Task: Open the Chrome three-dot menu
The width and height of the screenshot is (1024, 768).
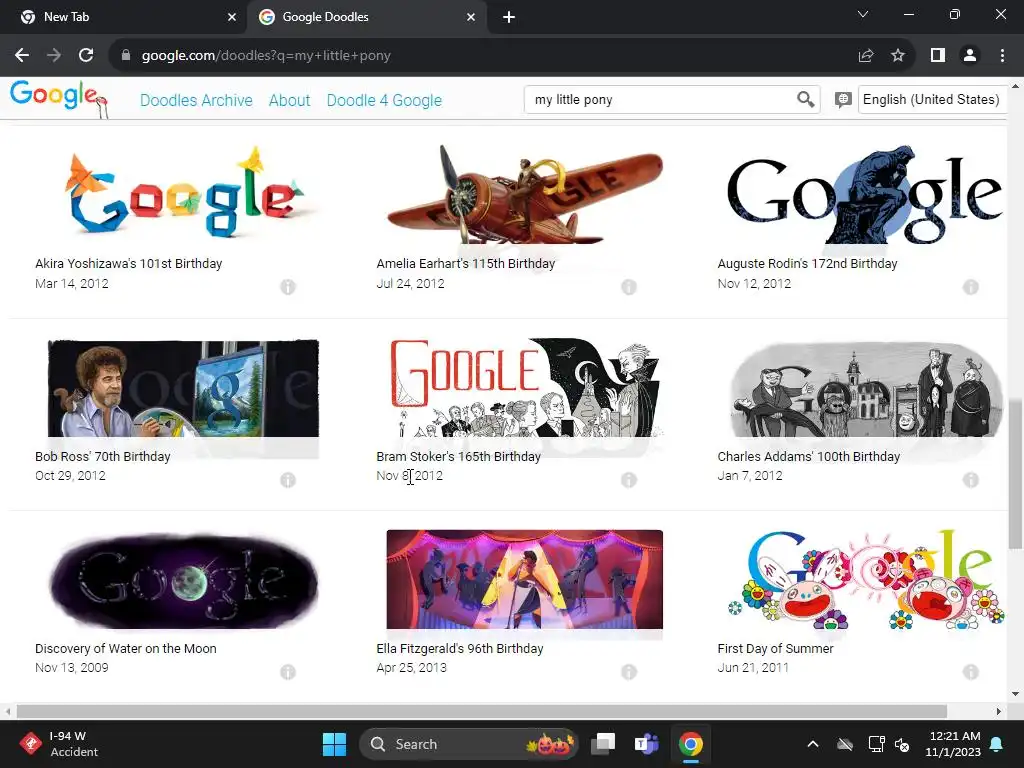Action: point(1002,56)
